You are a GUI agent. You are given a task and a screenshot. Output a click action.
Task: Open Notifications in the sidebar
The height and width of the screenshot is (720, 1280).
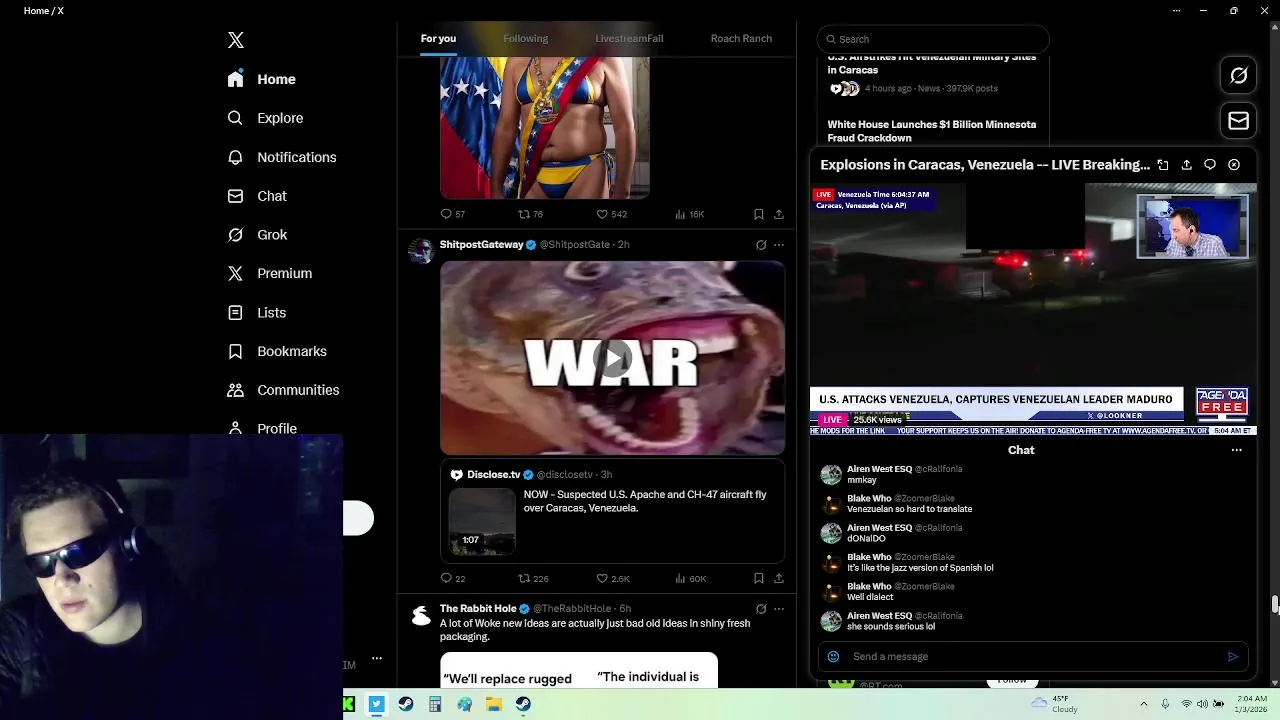coord(282,157)
